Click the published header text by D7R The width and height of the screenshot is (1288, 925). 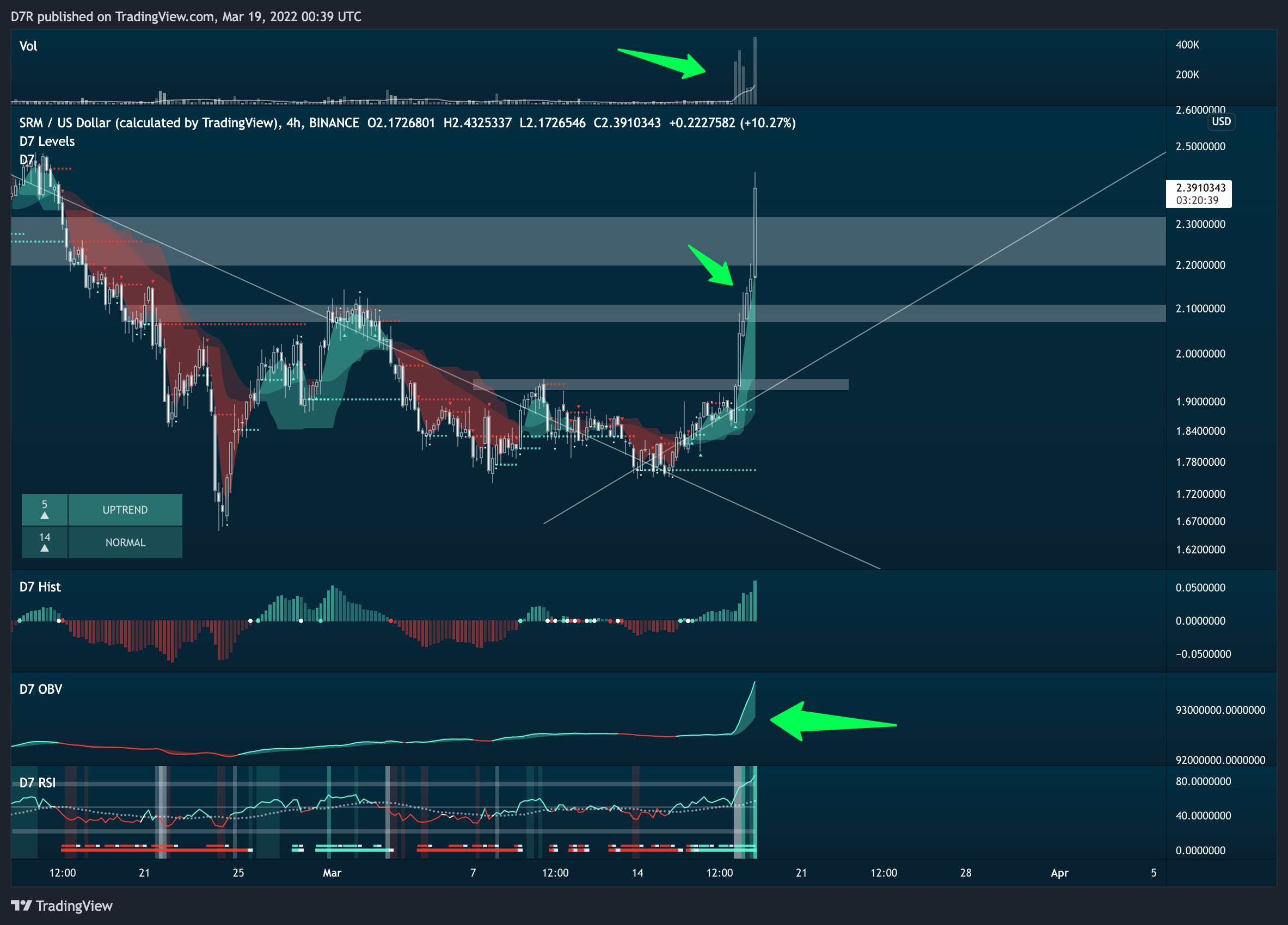(186, 16)
